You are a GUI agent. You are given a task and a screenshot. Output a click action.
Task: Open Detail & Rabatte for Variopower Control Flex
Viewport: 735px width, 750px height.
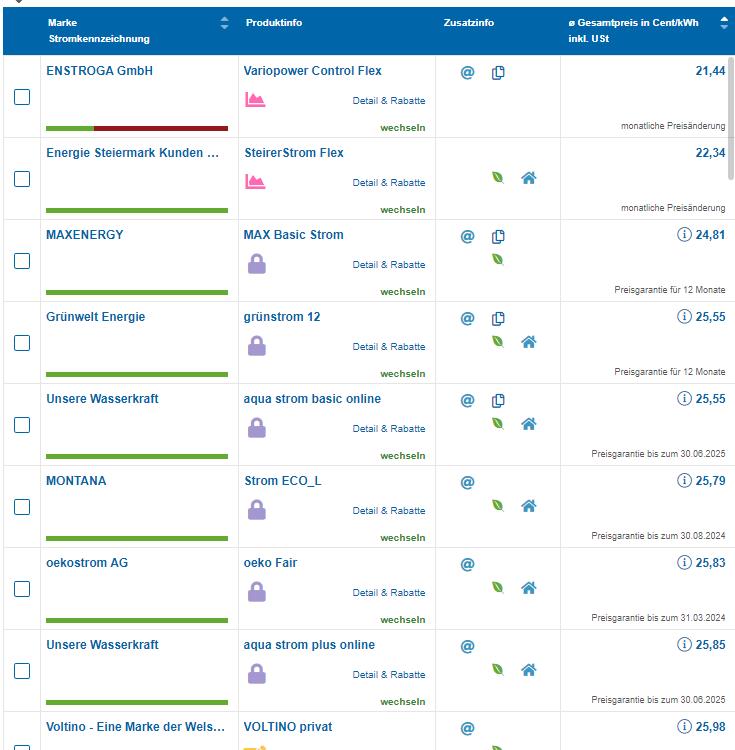[389, 100]
